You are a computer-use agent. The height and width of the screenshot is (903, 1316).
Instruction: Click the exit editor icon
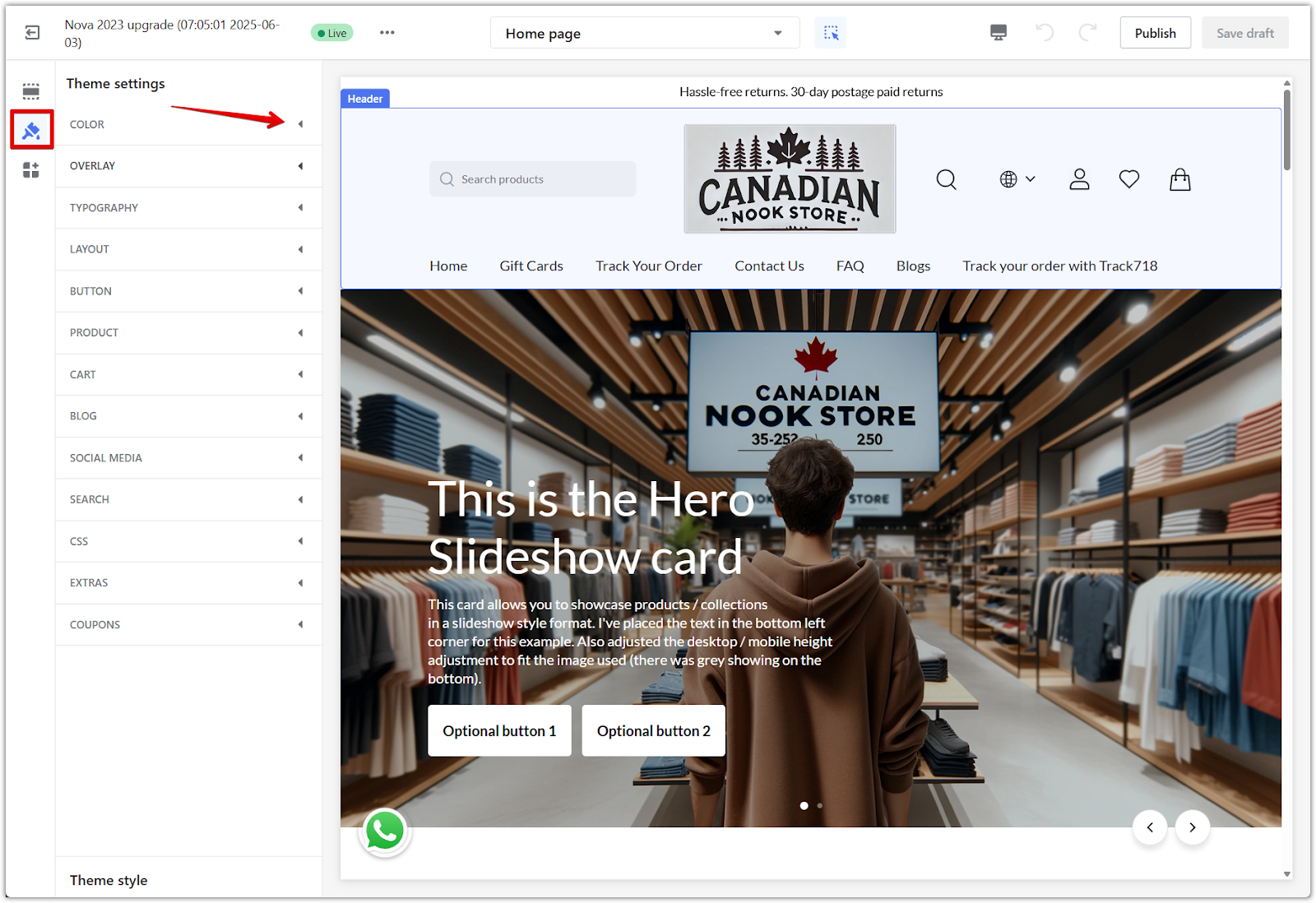[32, 33]
